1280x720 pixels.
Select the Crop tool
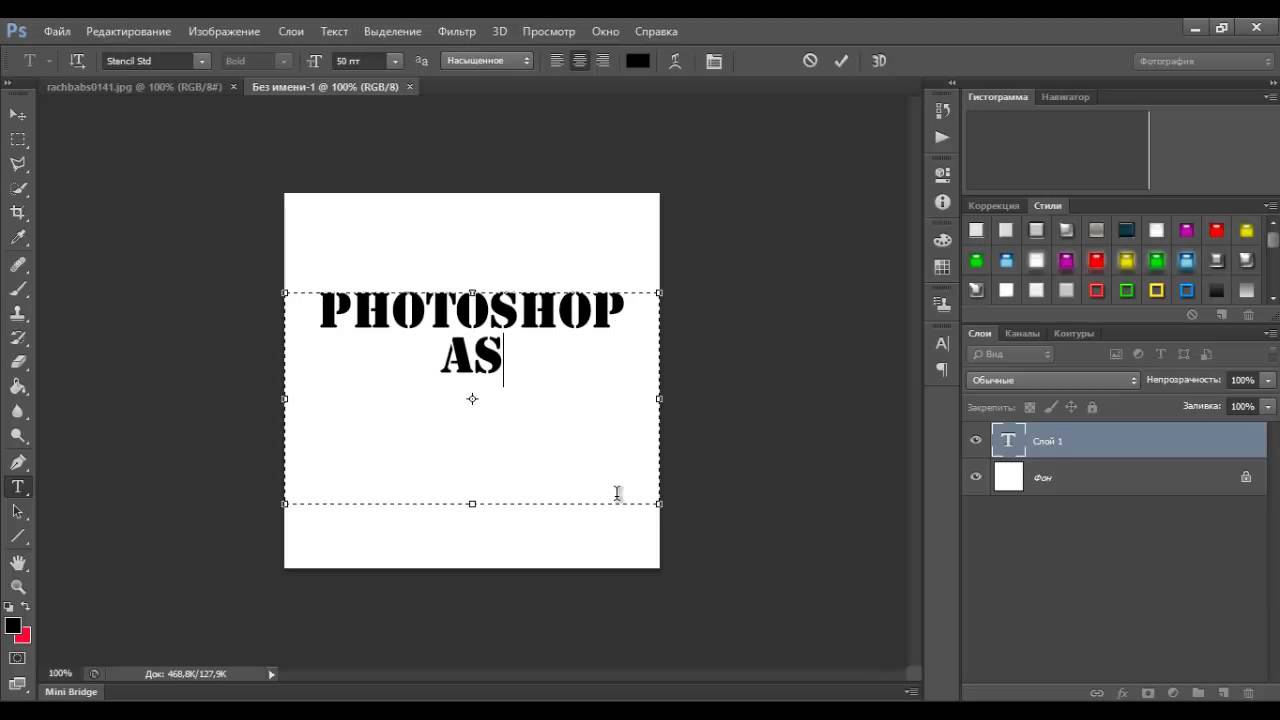click(x=18, y=212)
